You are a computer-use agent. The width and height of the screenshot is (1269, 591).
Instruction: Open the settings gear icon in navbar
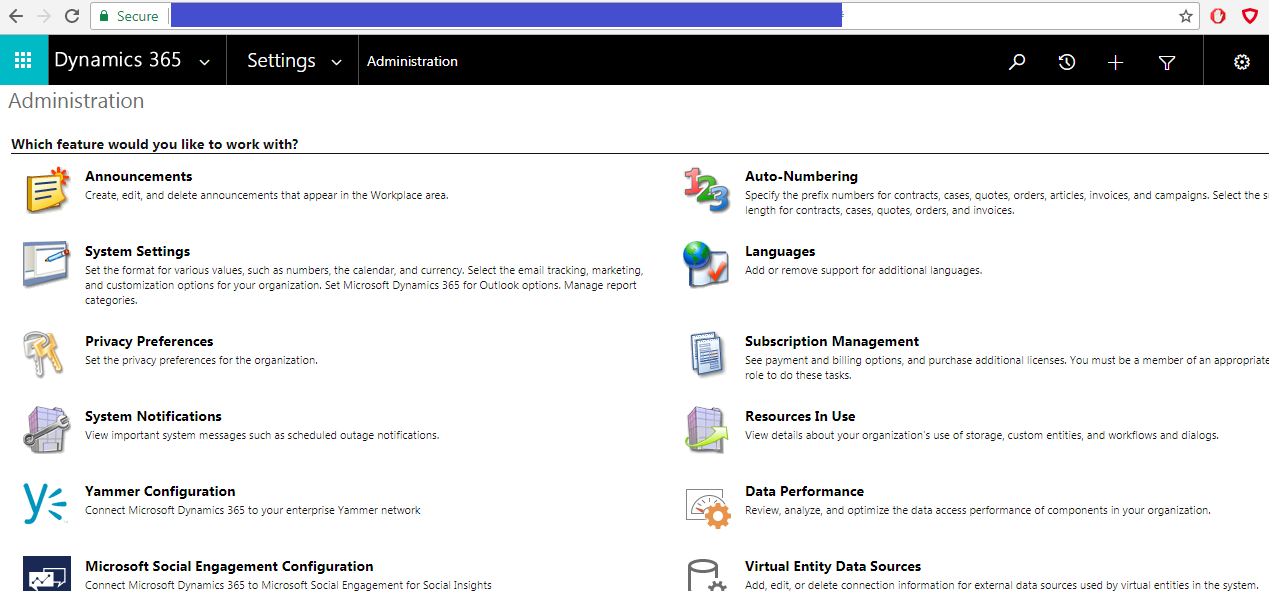(1242, 62)
